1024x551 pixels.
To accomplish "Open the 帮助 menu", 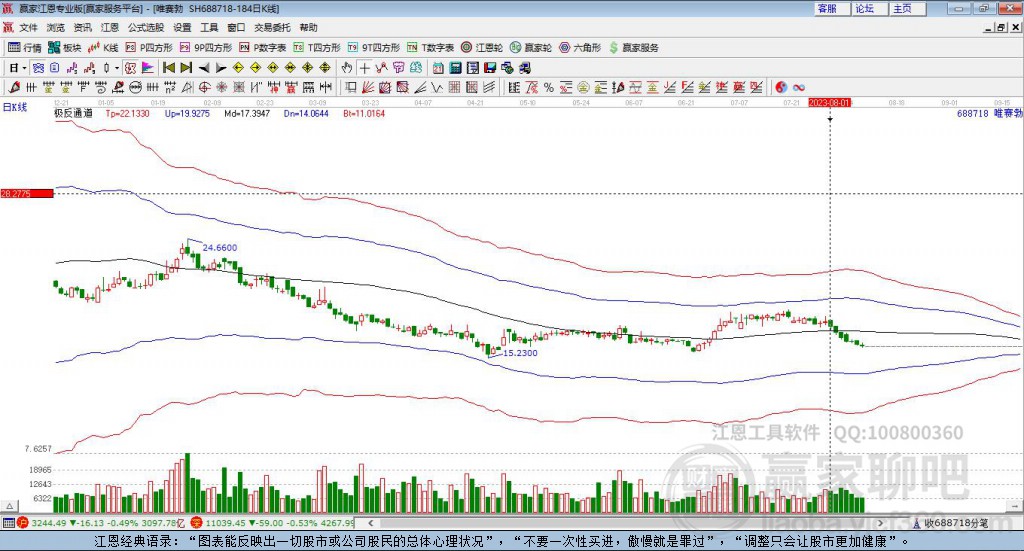I will coord(308,27).
